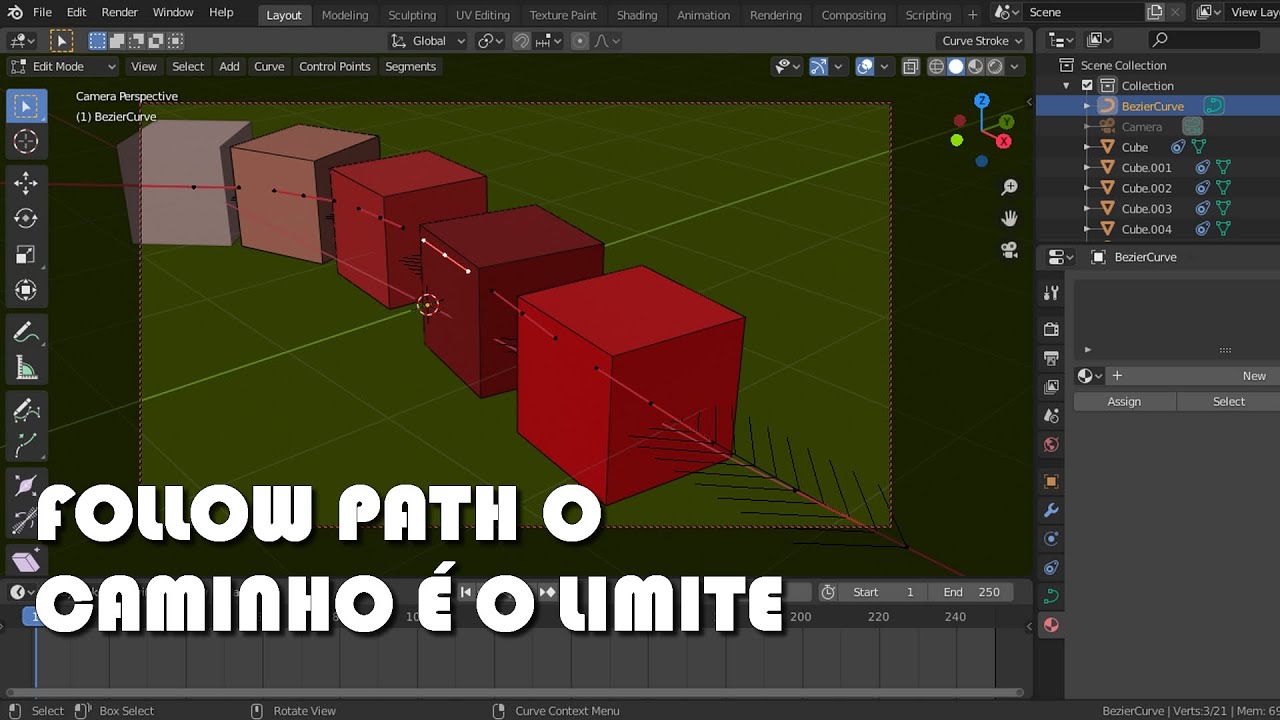Toggle snapping magnet in header
1280x720 pixels.
(522, 41)
